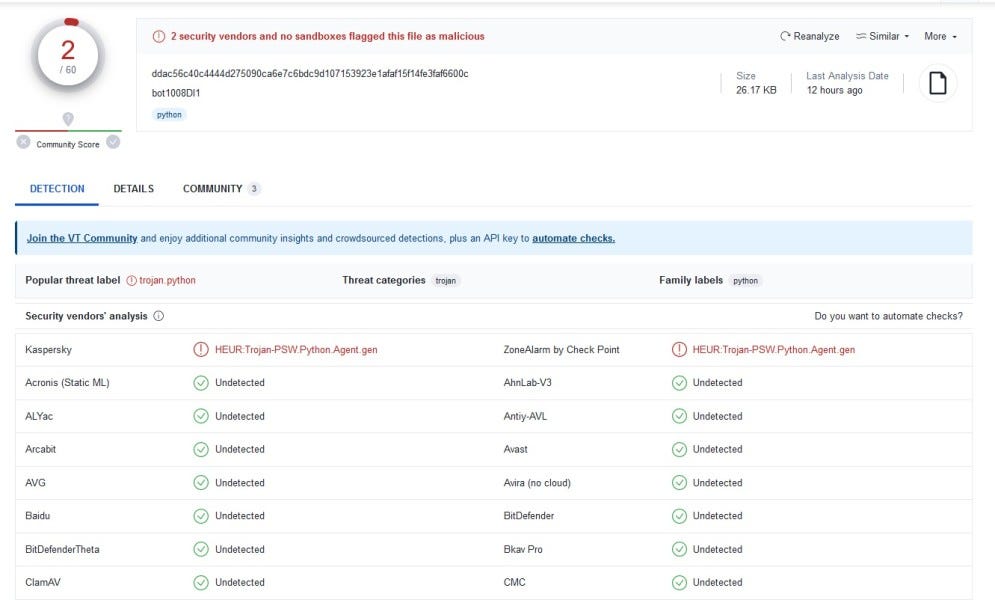The width and height of the screenshot is (995, 600).
Task: Toggle the chevron vote button beside Community Score
Action: click(113, 142)
